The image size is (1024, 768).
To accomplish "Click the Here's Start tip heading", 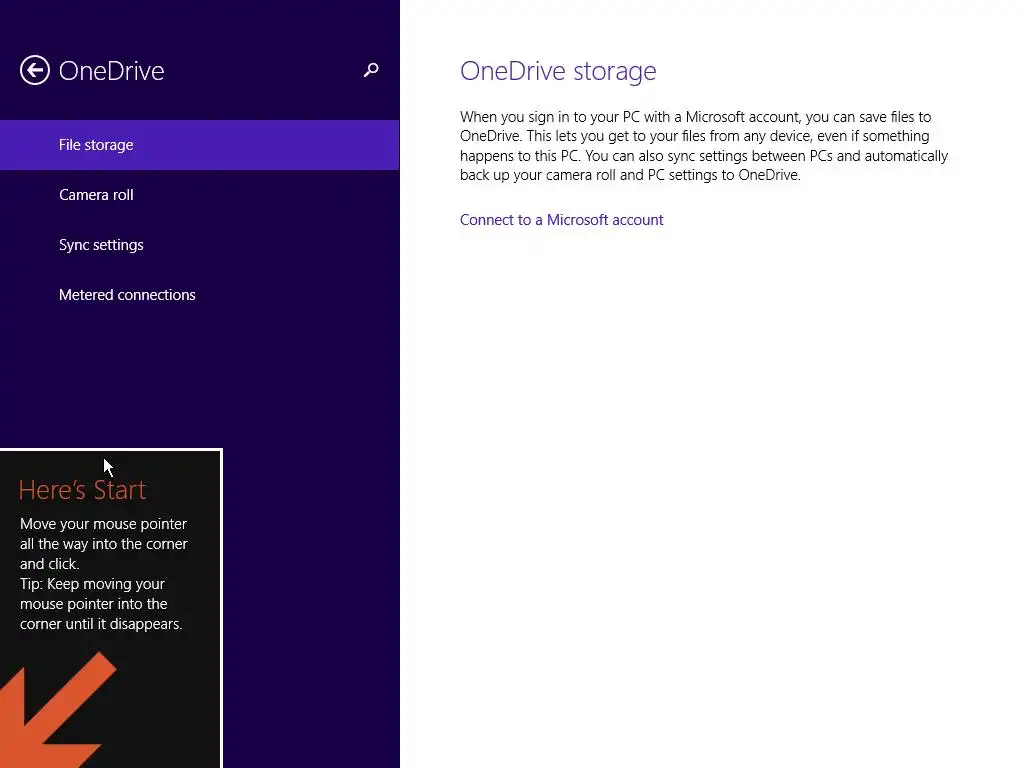I will click(82, 490).
